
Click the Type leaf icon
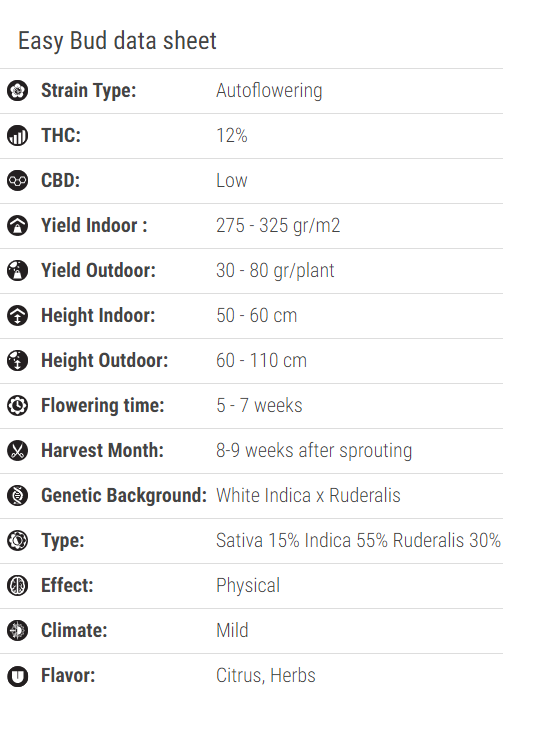(x=18, y=541)
